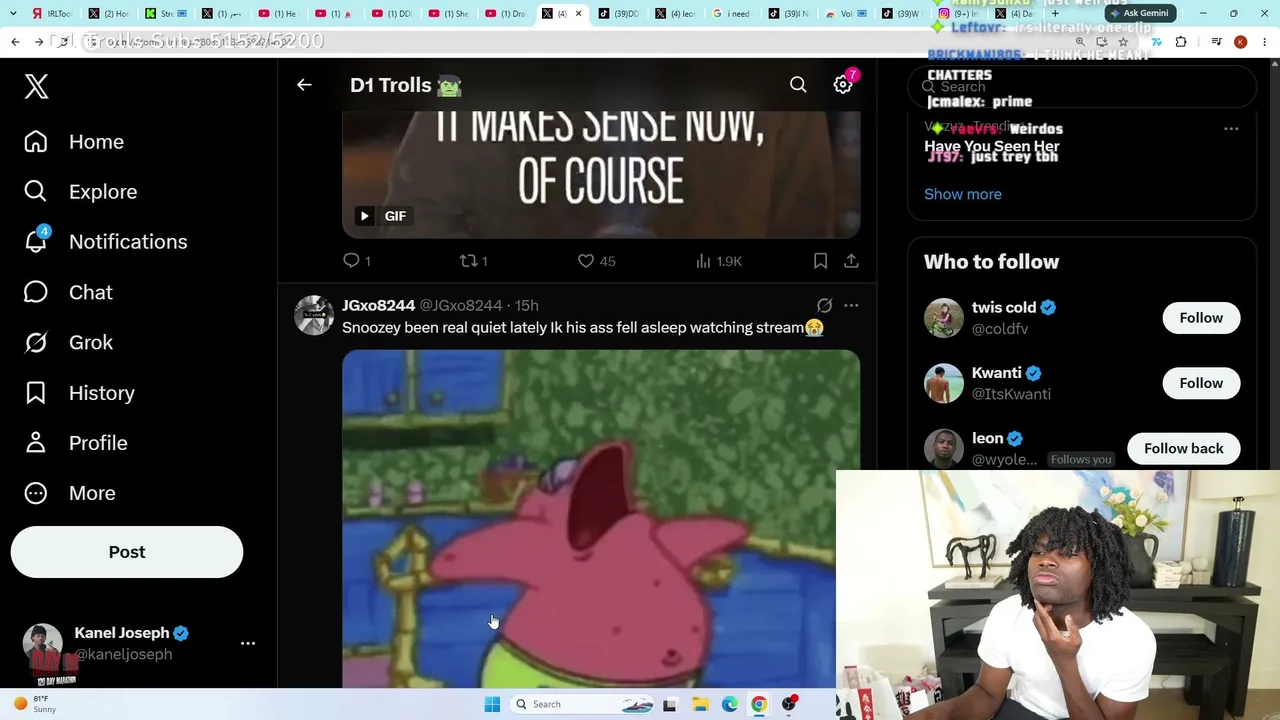Bookmark the post with 45 likes

(820, 261)
